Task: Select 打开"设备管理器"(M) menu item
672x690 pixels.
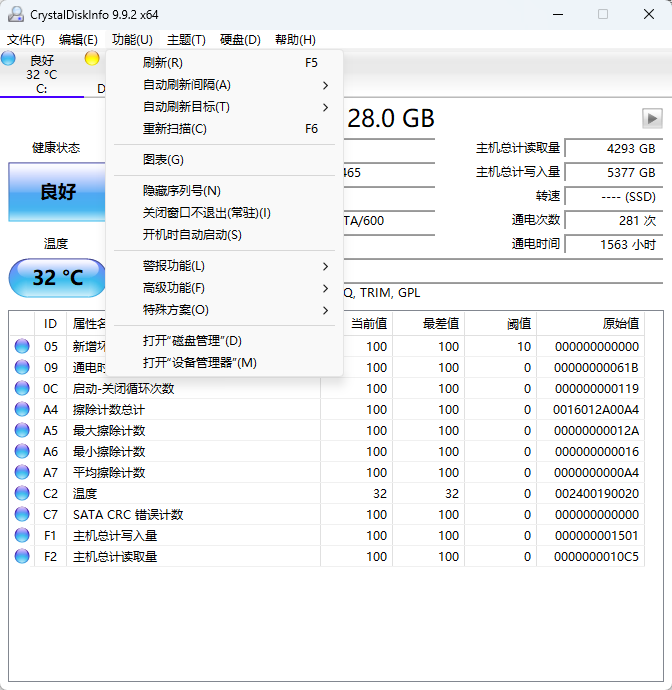Action: tap(224, 363)
